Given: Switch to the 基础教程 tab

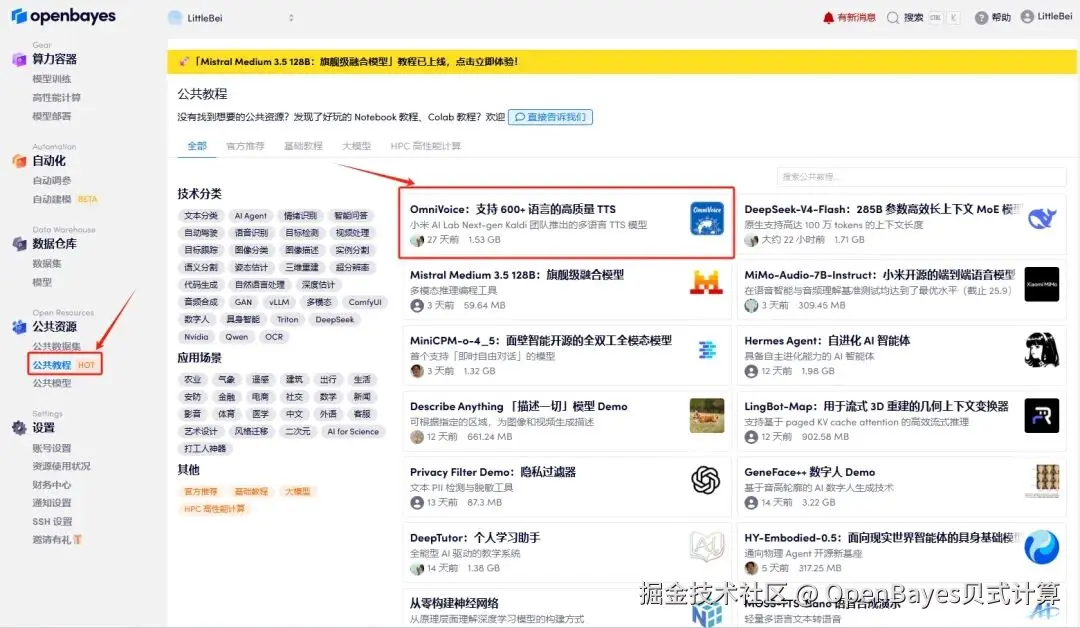Looking at the screenshot, I should coord(303,146).
